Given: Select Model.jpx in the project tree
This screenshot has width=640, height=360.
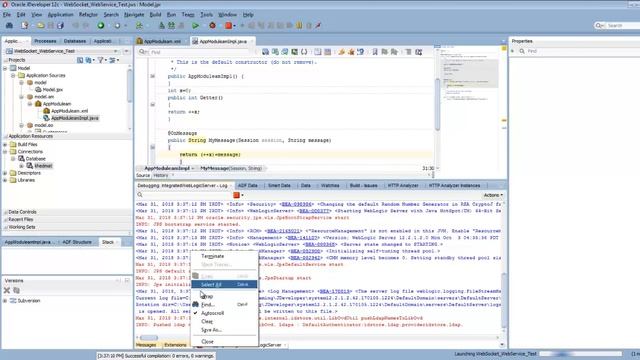Looking at the screenshot, I should click(x=52, y=89).
